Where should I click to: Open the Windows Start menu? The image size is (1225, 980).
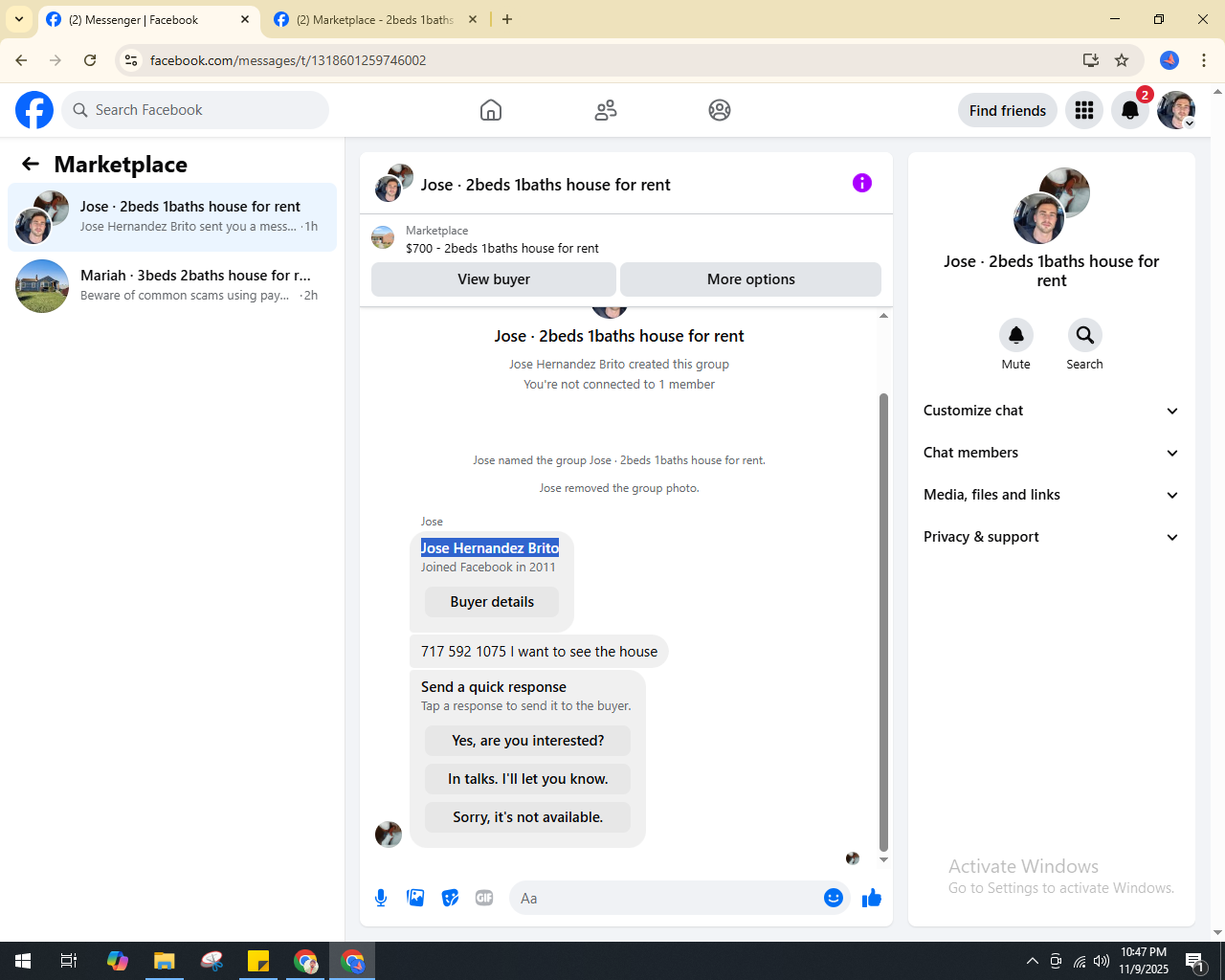pos(23,961)
